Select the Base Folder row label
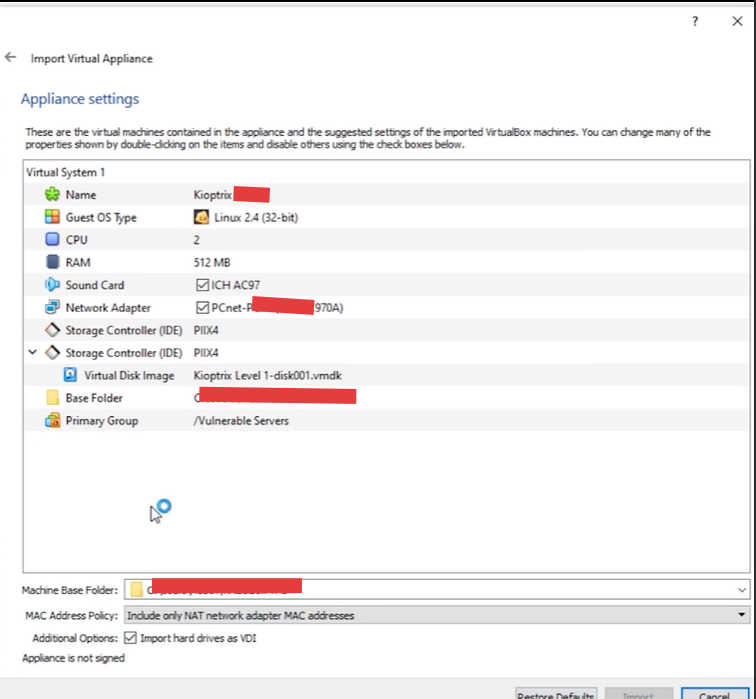 [94, 398]
